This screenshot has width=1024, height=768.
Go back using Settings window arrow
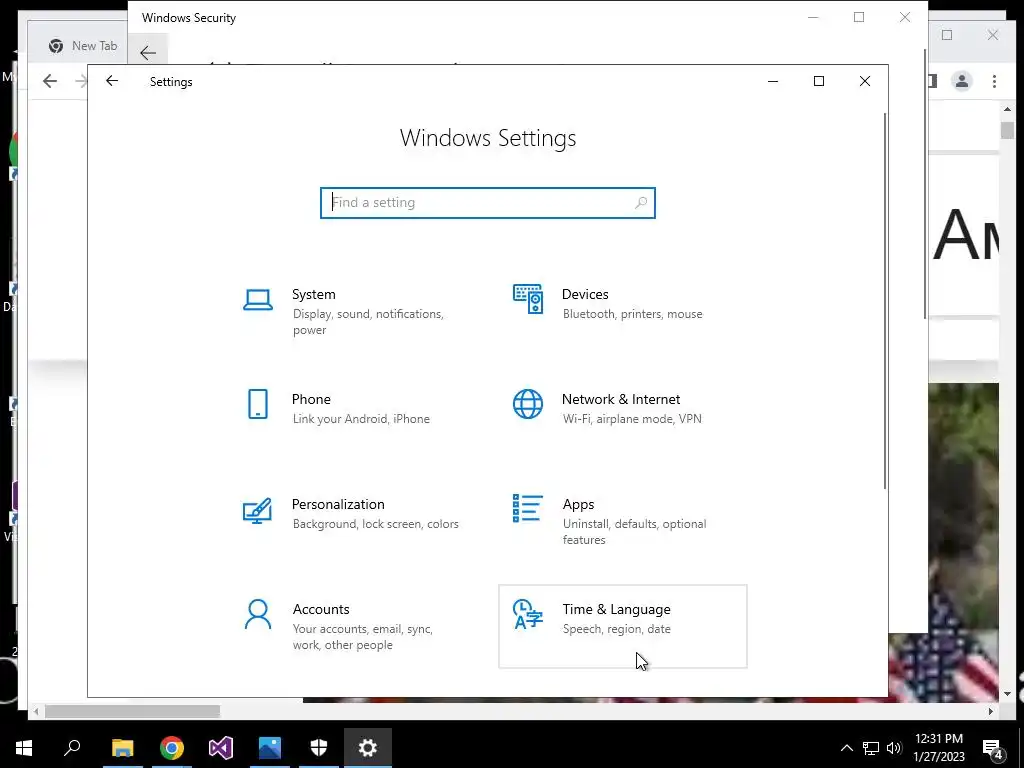click(x=112, y=81)
